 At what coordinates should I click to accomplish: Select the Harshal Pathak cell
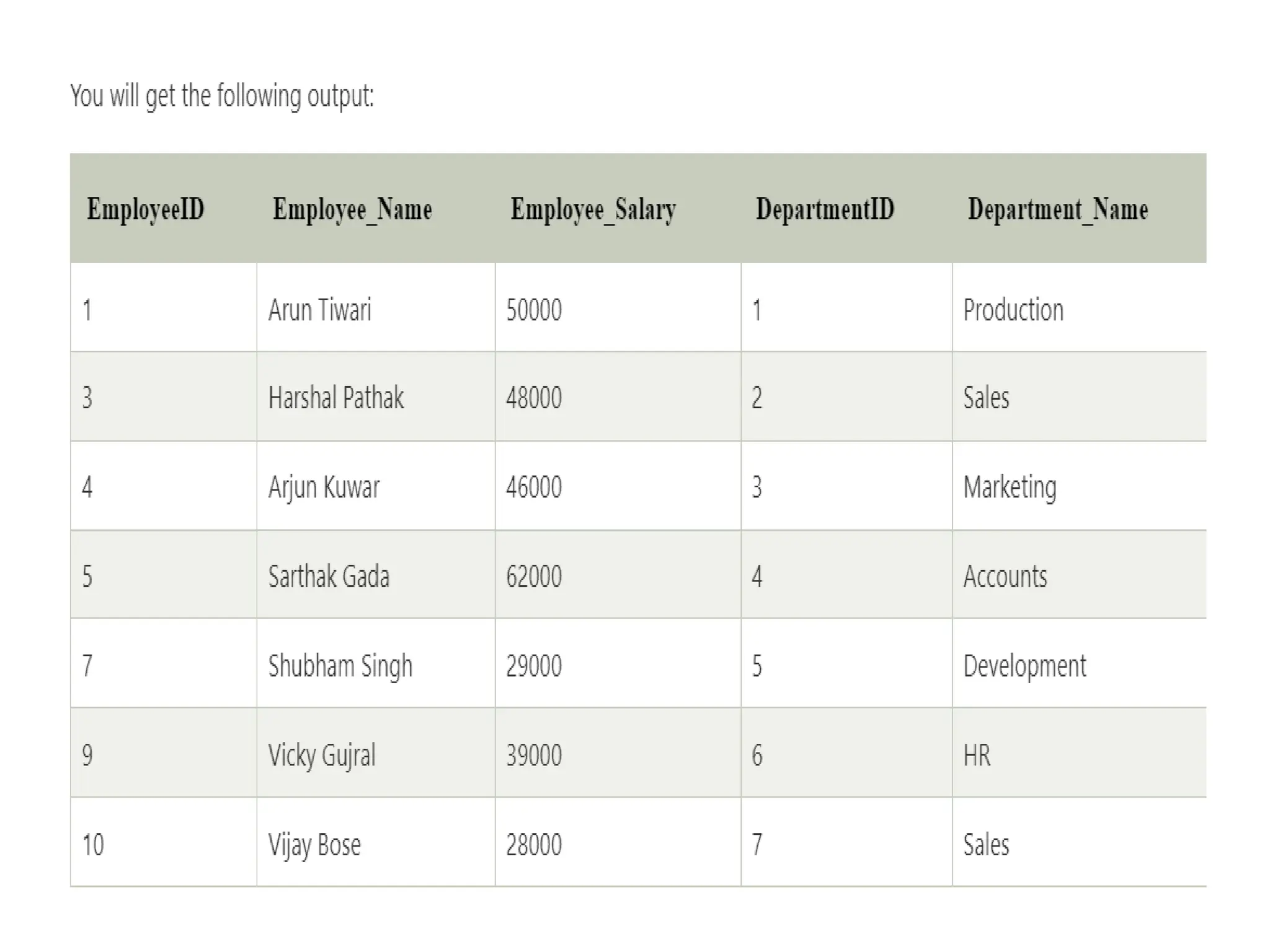335,397
